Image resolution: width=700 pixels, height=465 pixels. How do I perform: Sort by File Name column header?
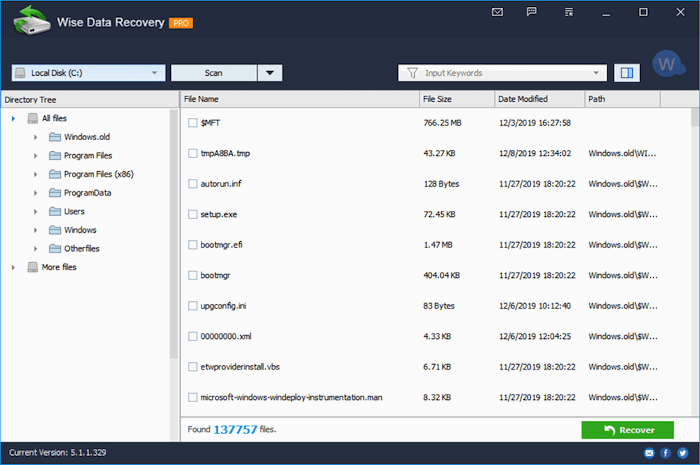click(x=300, y=99)
